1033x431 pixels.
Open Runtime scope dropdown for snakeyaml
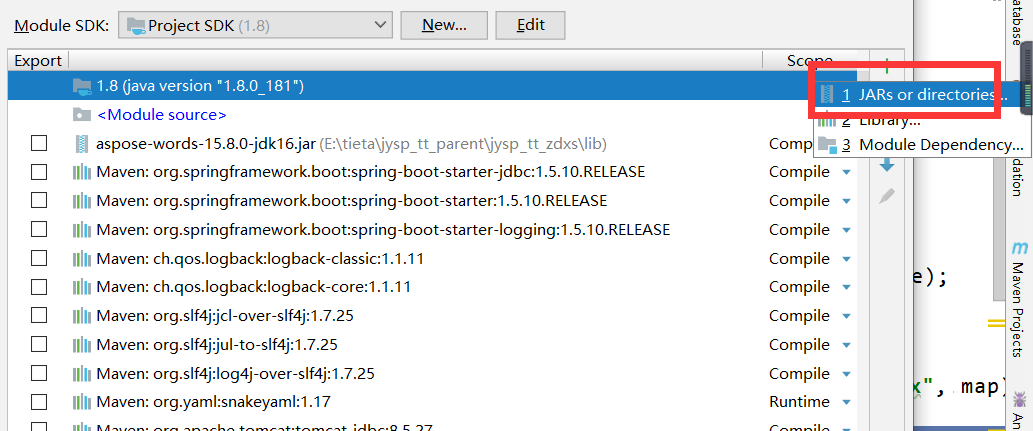click(x=847, y=403)
